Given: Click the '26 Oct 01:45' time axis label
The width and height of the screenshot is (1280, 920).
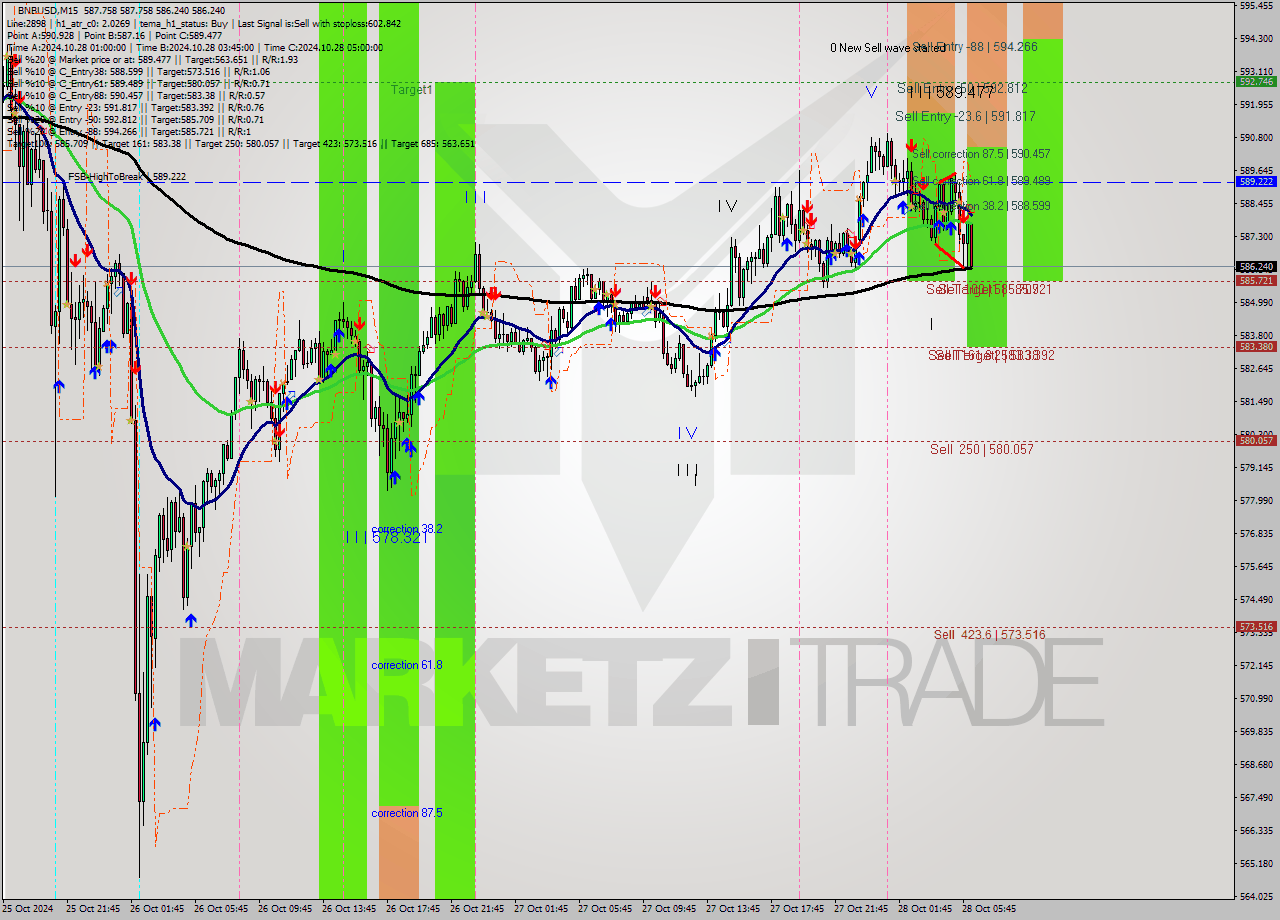Looking at the screenshot, I should point(157,909).
